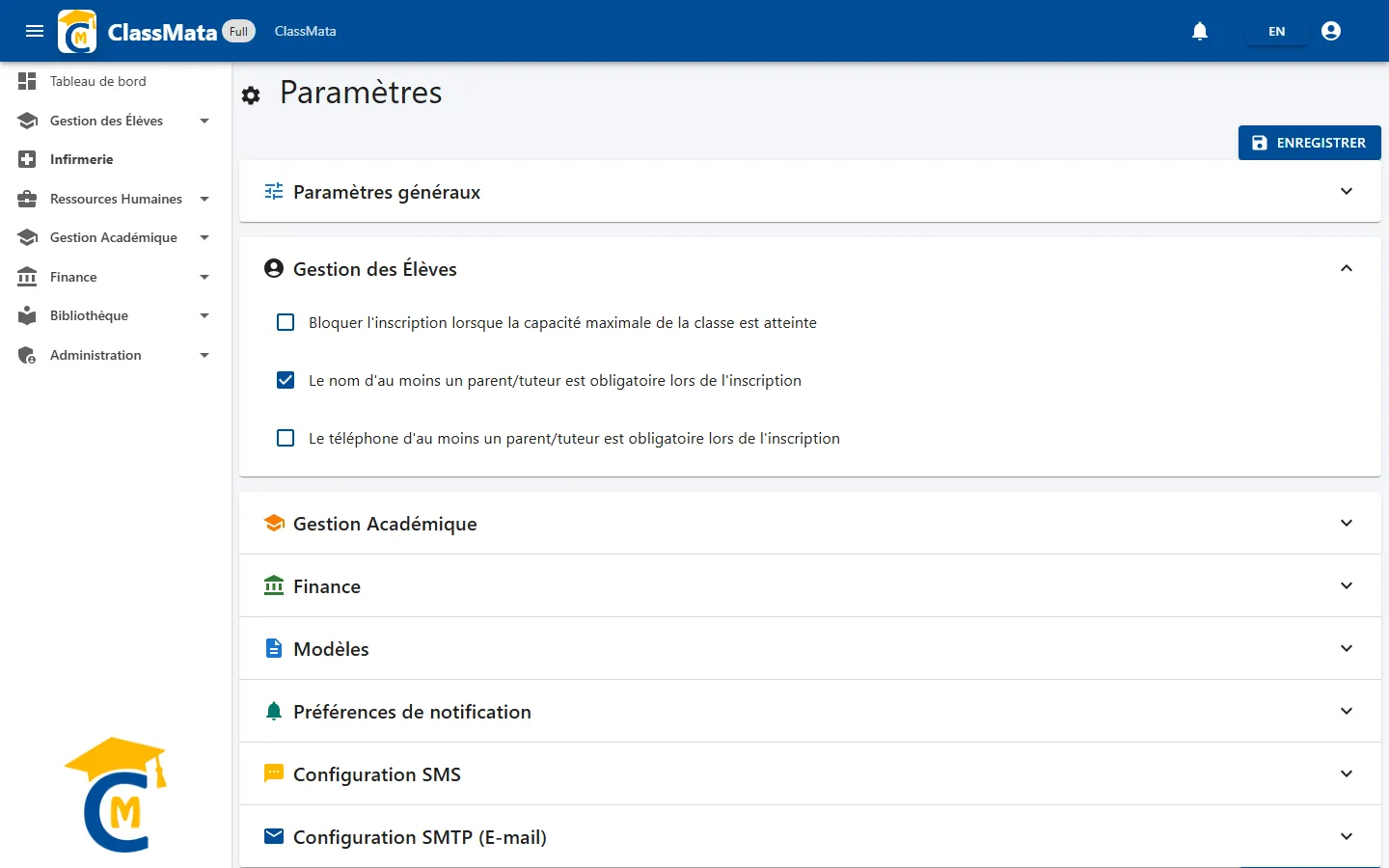This screenshot has height=868, width=1389.
Task: Switch language with the EN button
Action: click(1277, 31)
